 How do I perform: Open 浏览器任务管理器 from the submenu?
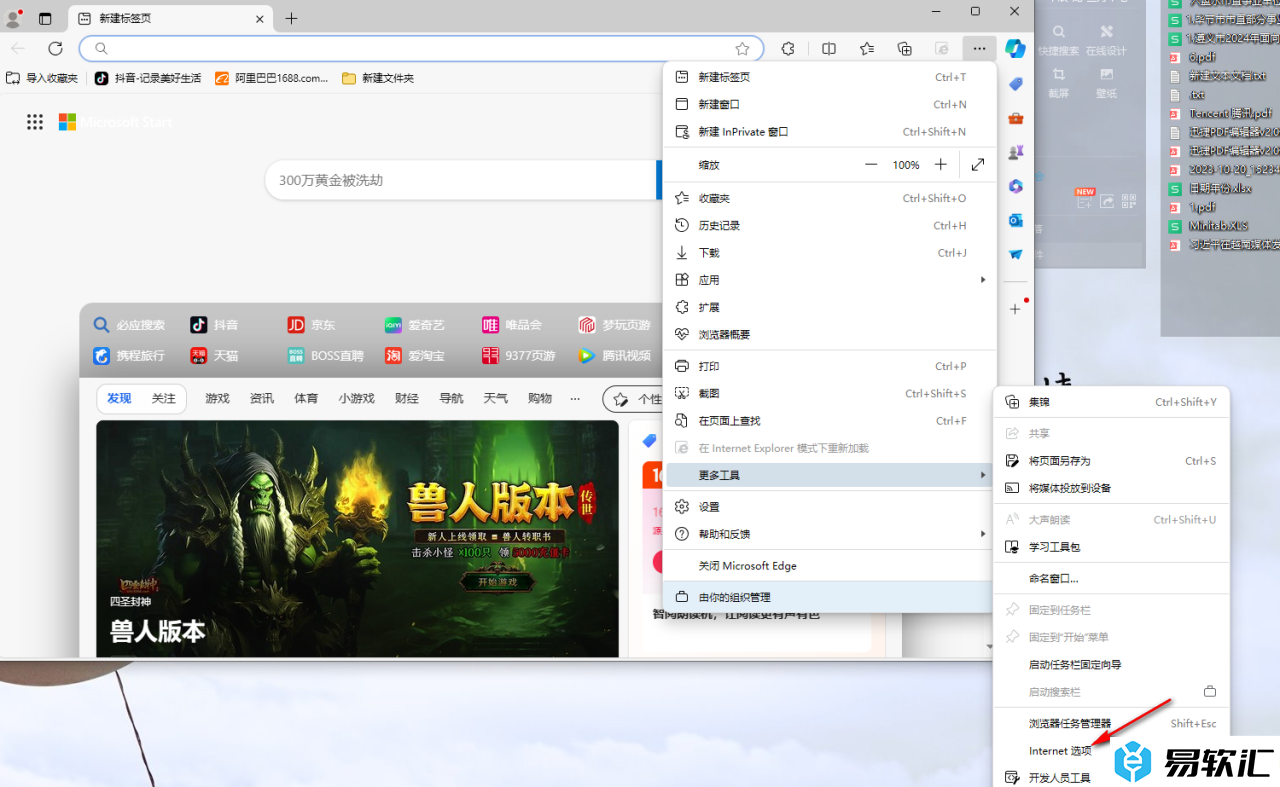point(1070,724)
